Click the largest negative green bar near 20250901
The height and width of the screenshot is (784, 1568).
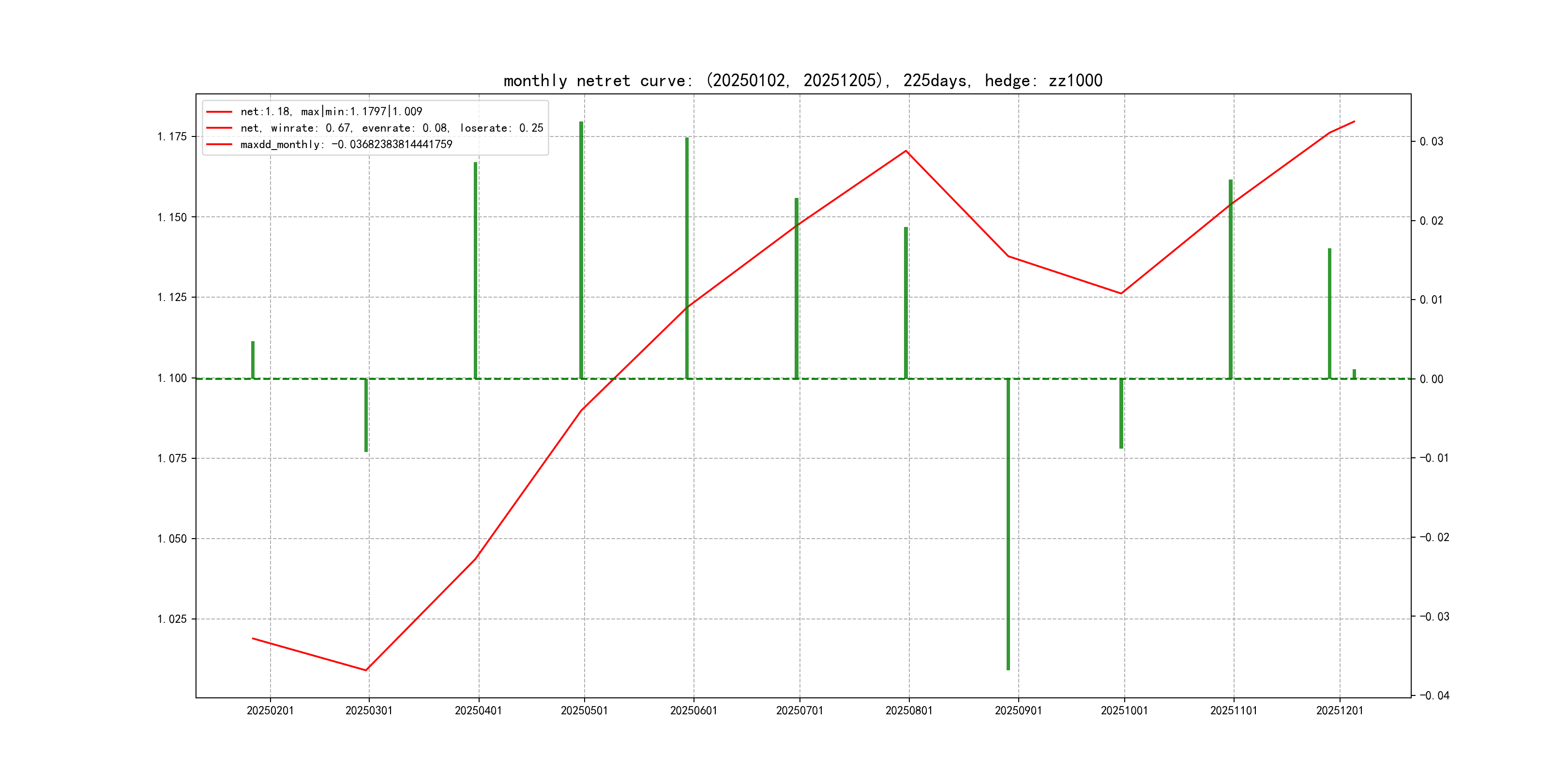coord(1008,524)
